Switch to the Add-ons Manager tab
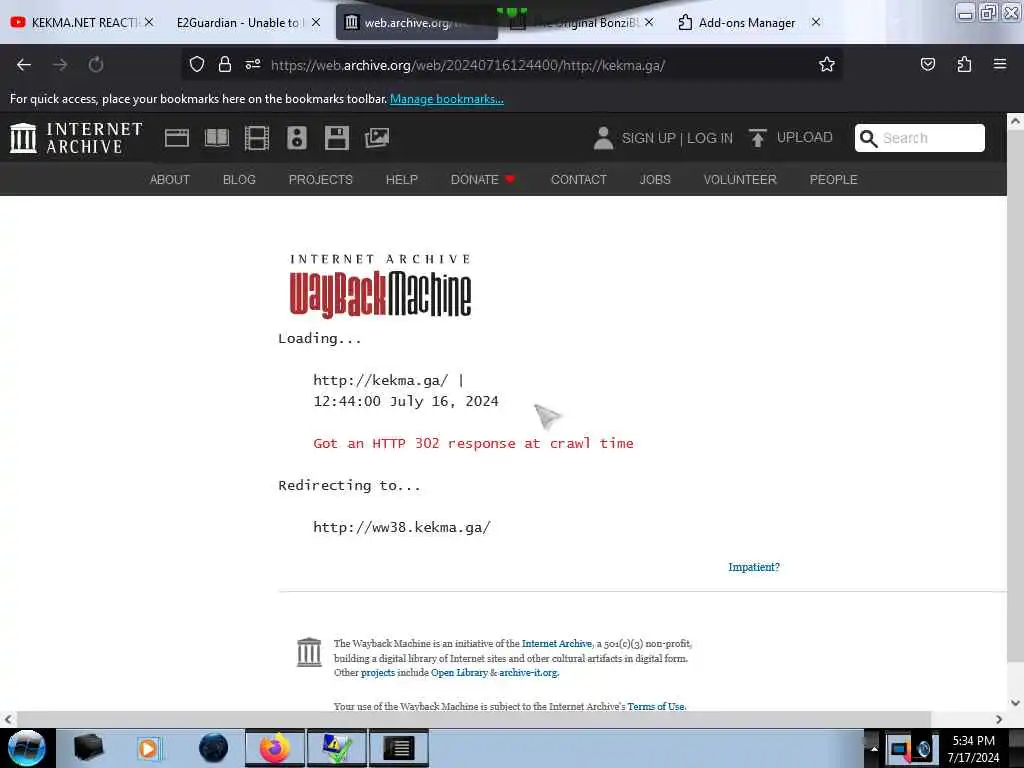The width and height of the screenshot is (1024, 768). tap(746, 23)
